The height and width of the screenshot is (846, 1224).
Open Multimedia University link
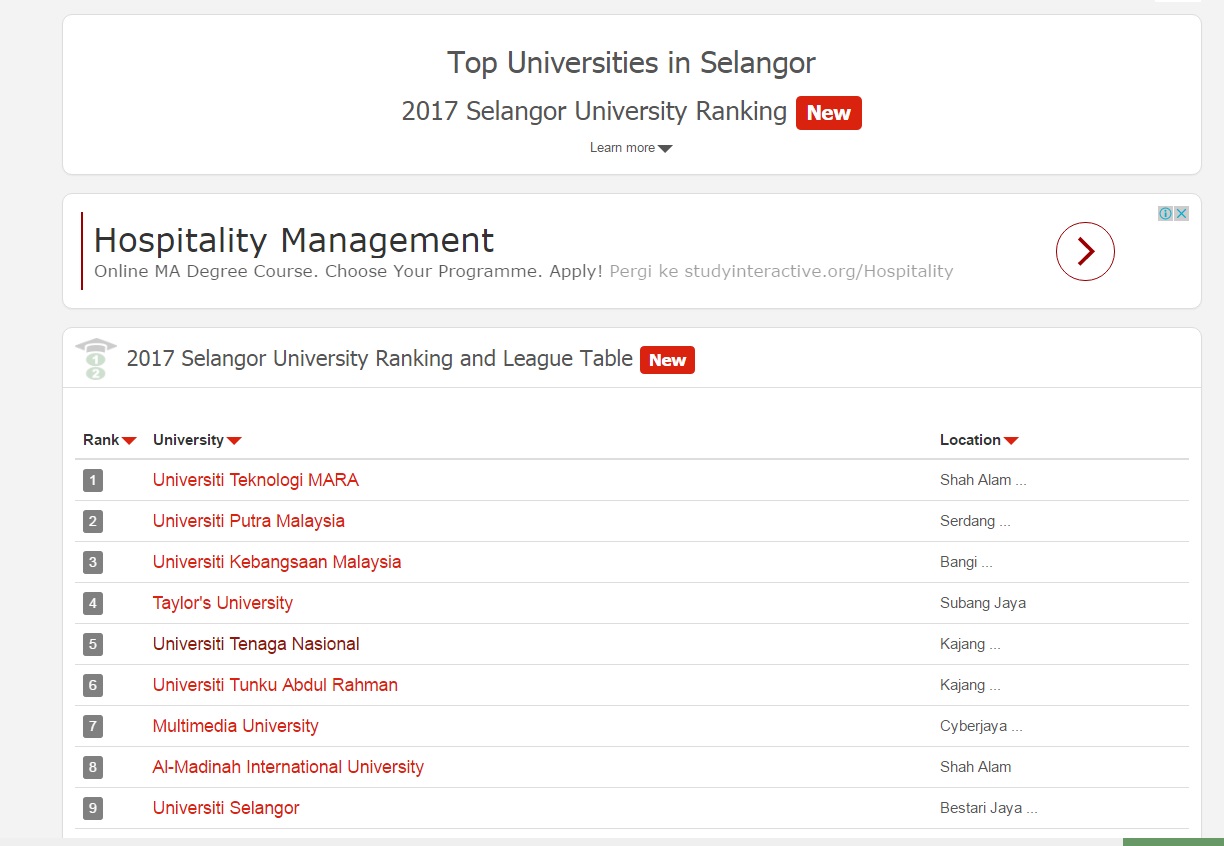pos(236,726)
